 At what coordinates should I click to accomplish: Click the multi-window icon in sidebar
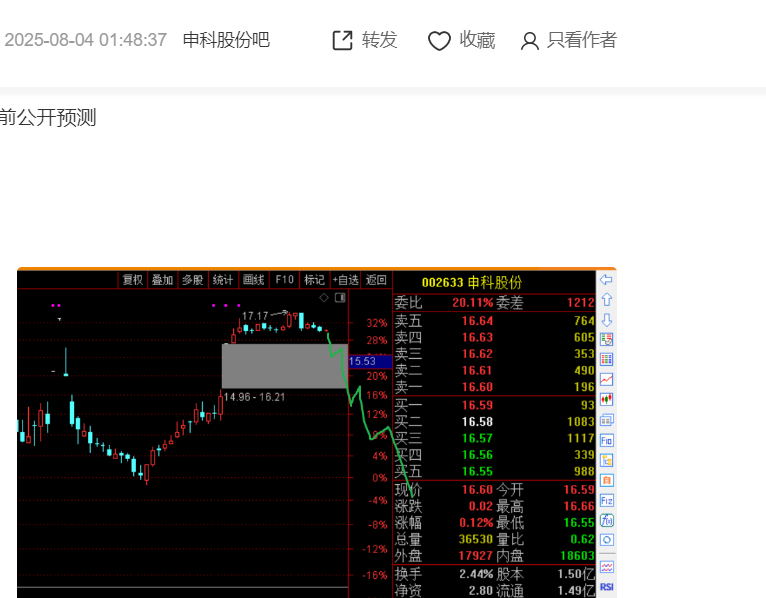[x=606, y=420]
